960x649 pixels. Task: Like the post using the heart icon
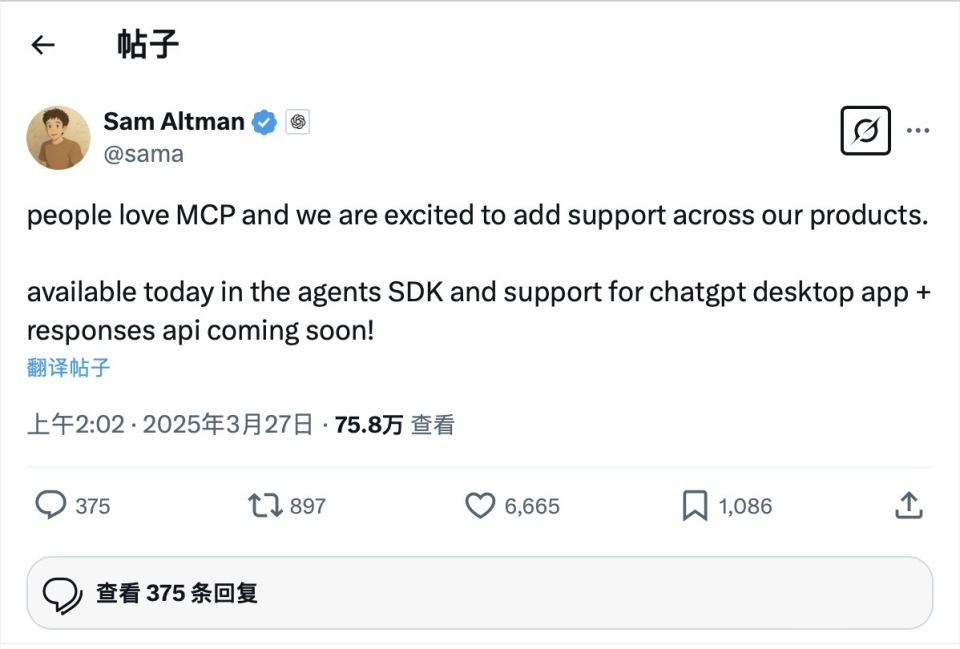pyautogui.click(x=481, y=505)
